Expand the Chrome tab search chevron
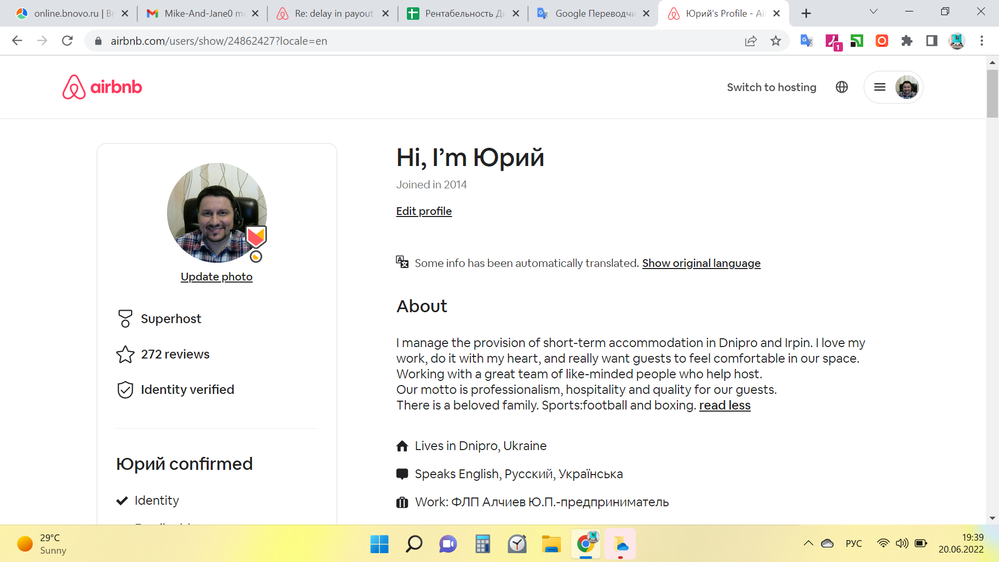 coord(873,13)
